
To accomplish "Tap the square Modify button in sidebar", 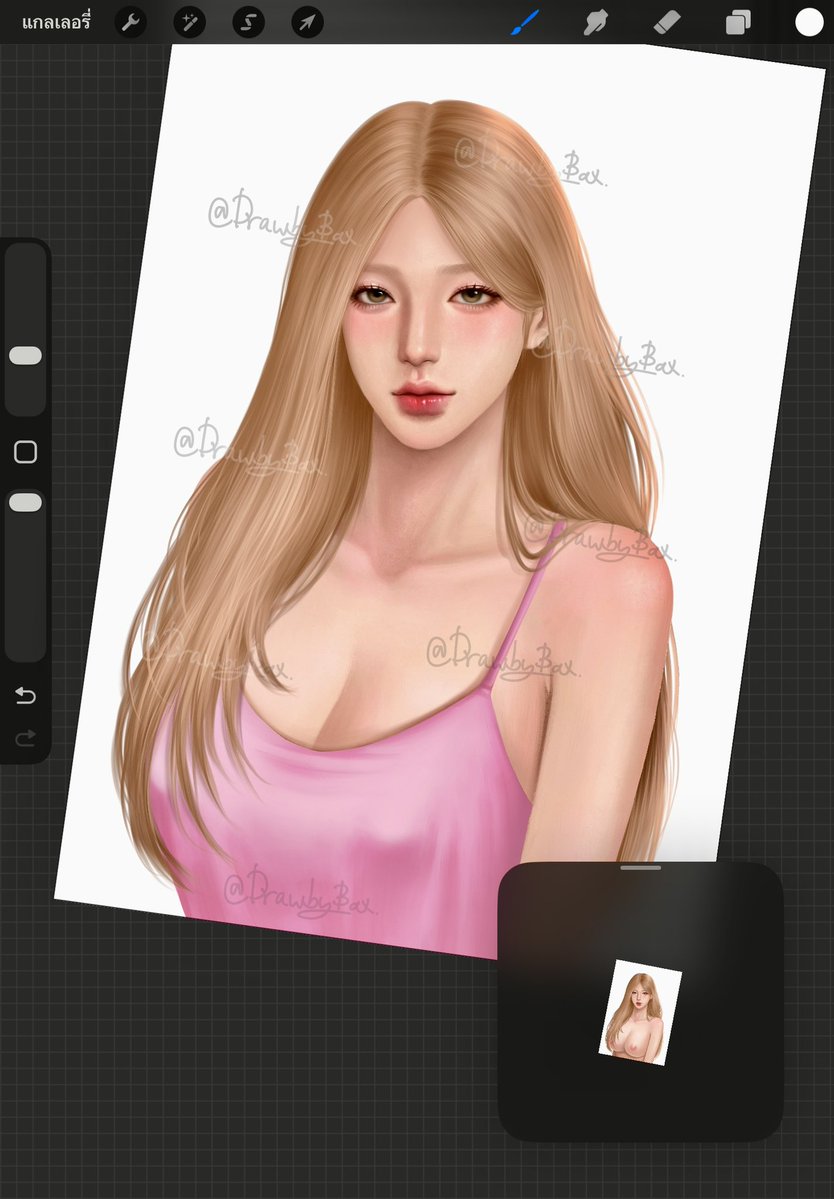I will click(x=25, y=452).
